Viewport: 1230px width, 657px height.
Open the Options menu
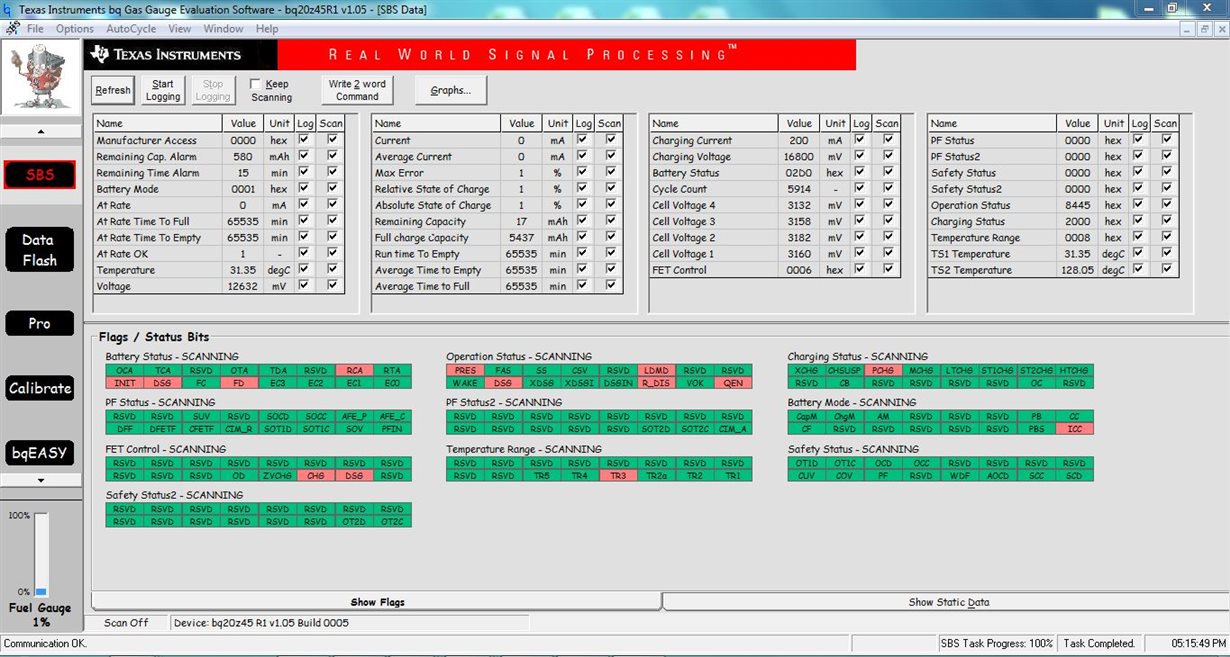74,29
